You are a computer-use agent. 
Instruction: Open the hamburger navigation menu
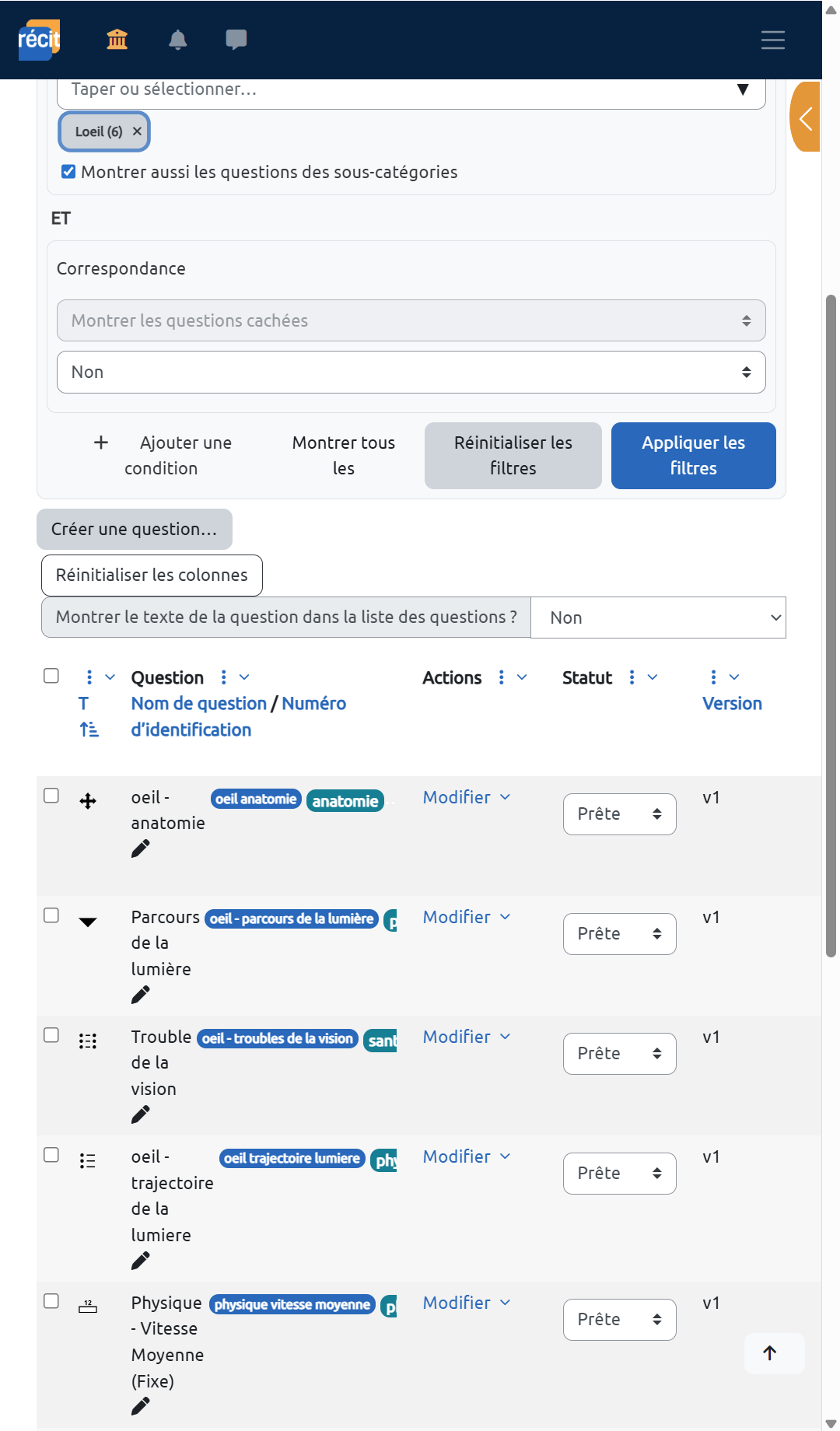point(772,40)
